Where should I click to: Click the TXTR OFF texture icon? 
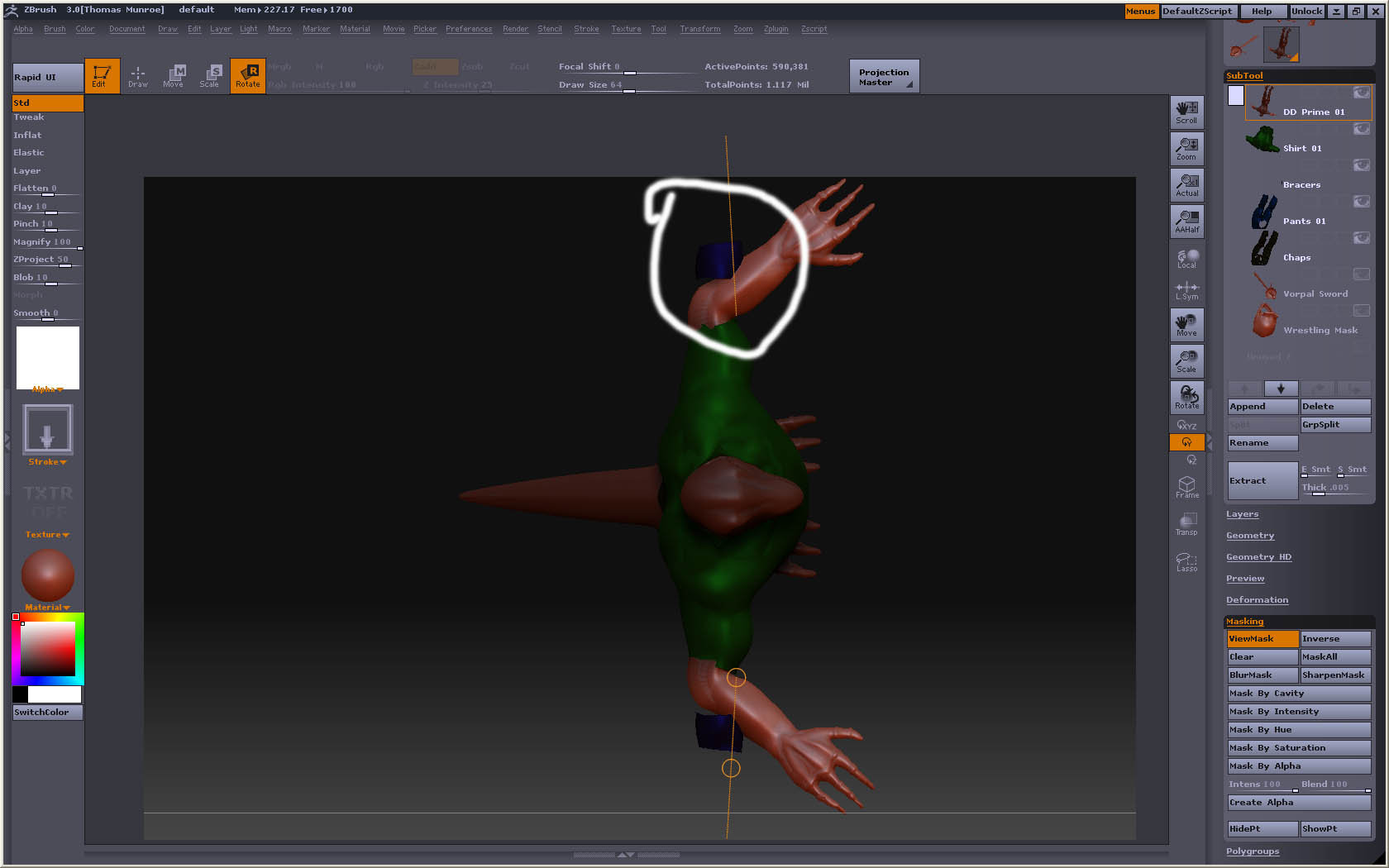pyautogui.click(x=48, y=502)
